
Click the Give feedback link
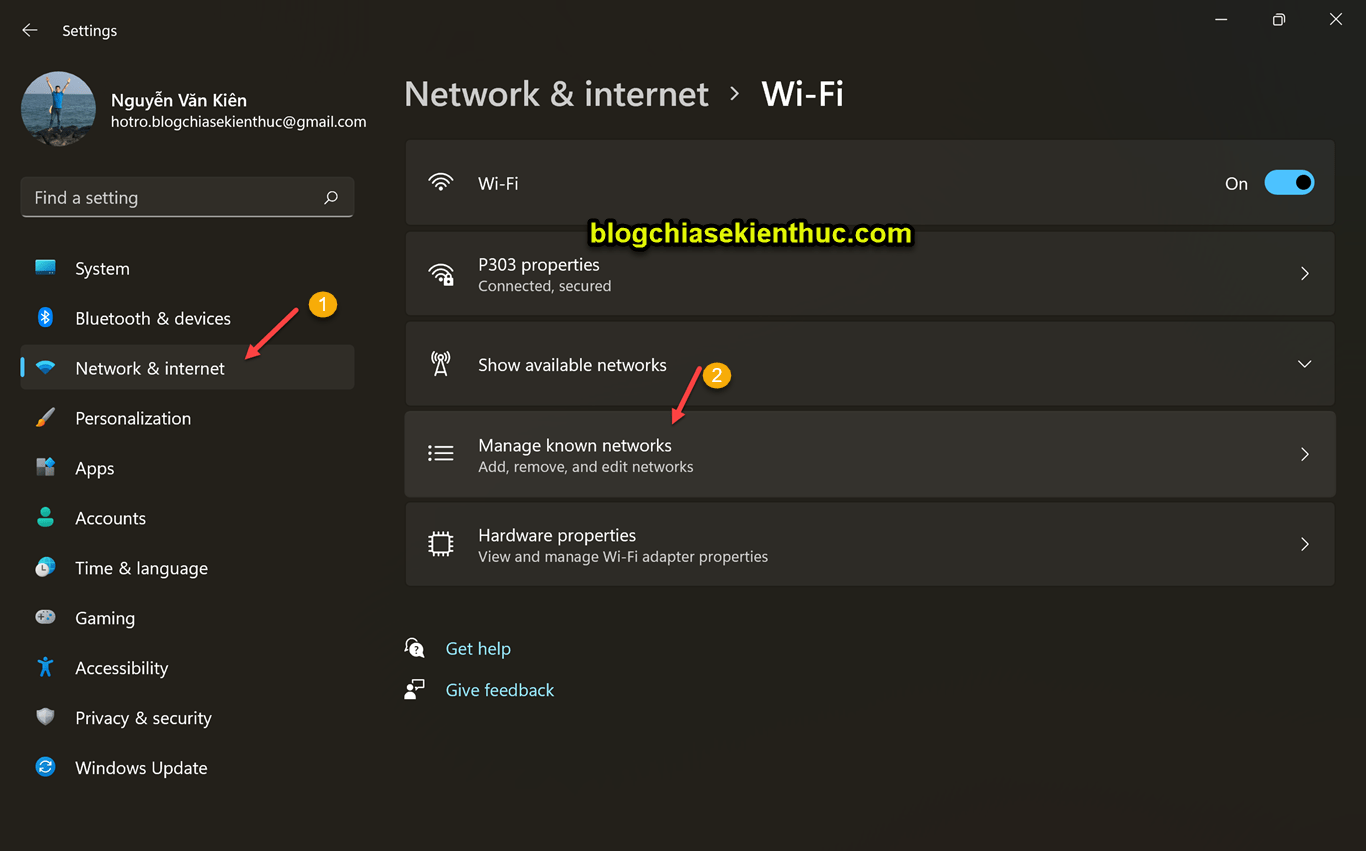[x=499, y=690]
